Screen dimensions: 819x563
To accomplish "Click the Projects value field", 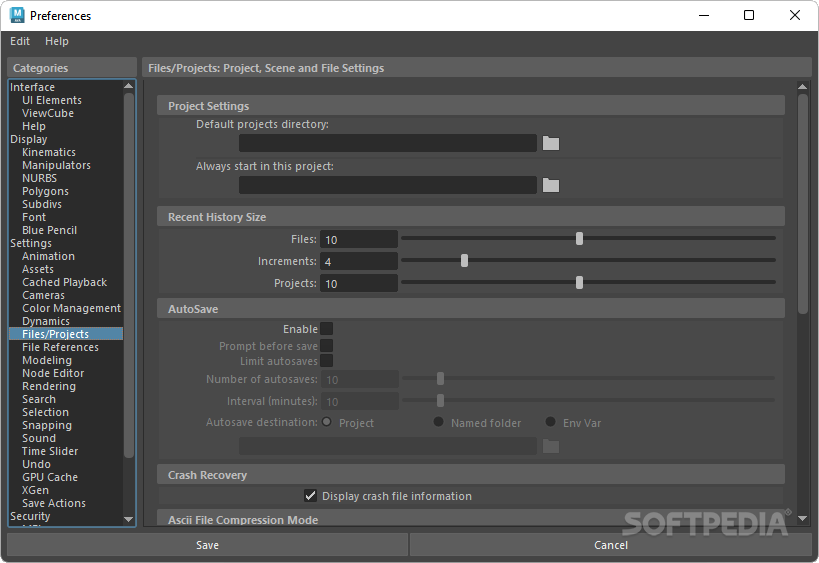I will pyautogui.click(x=359, y=283).
